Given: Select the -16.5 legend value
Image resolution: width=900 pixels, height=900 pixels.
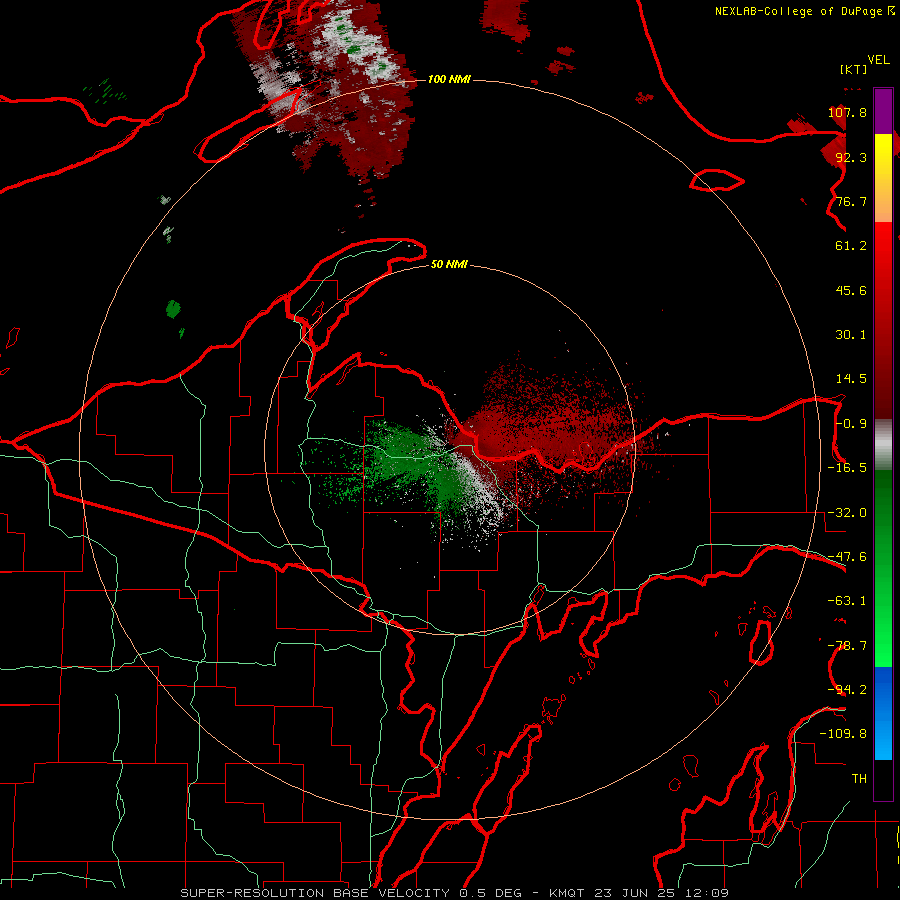Looking at the screenshot, I should click(847, 468).
